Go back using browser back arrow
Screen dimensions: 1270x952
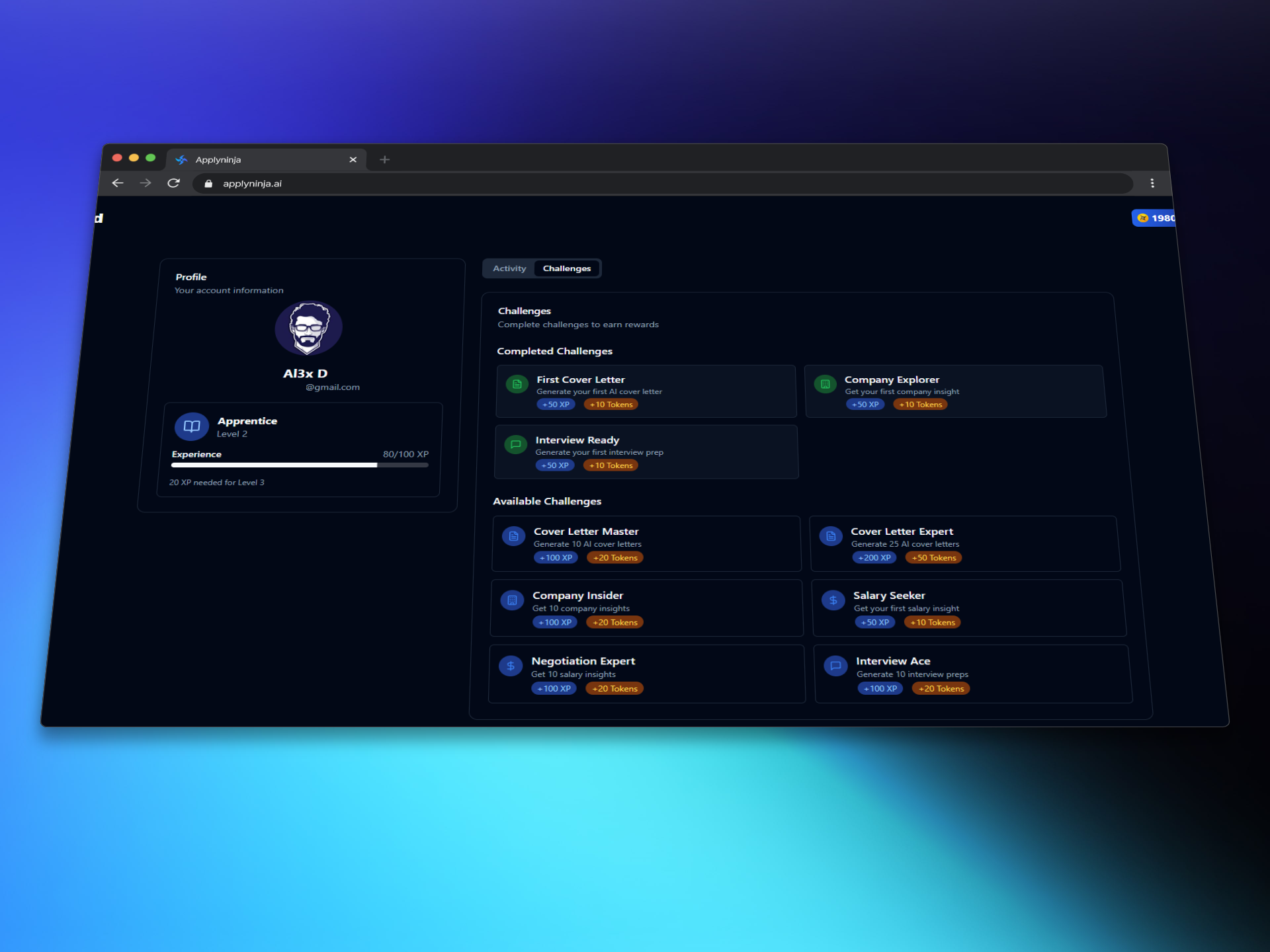point(118,183)
